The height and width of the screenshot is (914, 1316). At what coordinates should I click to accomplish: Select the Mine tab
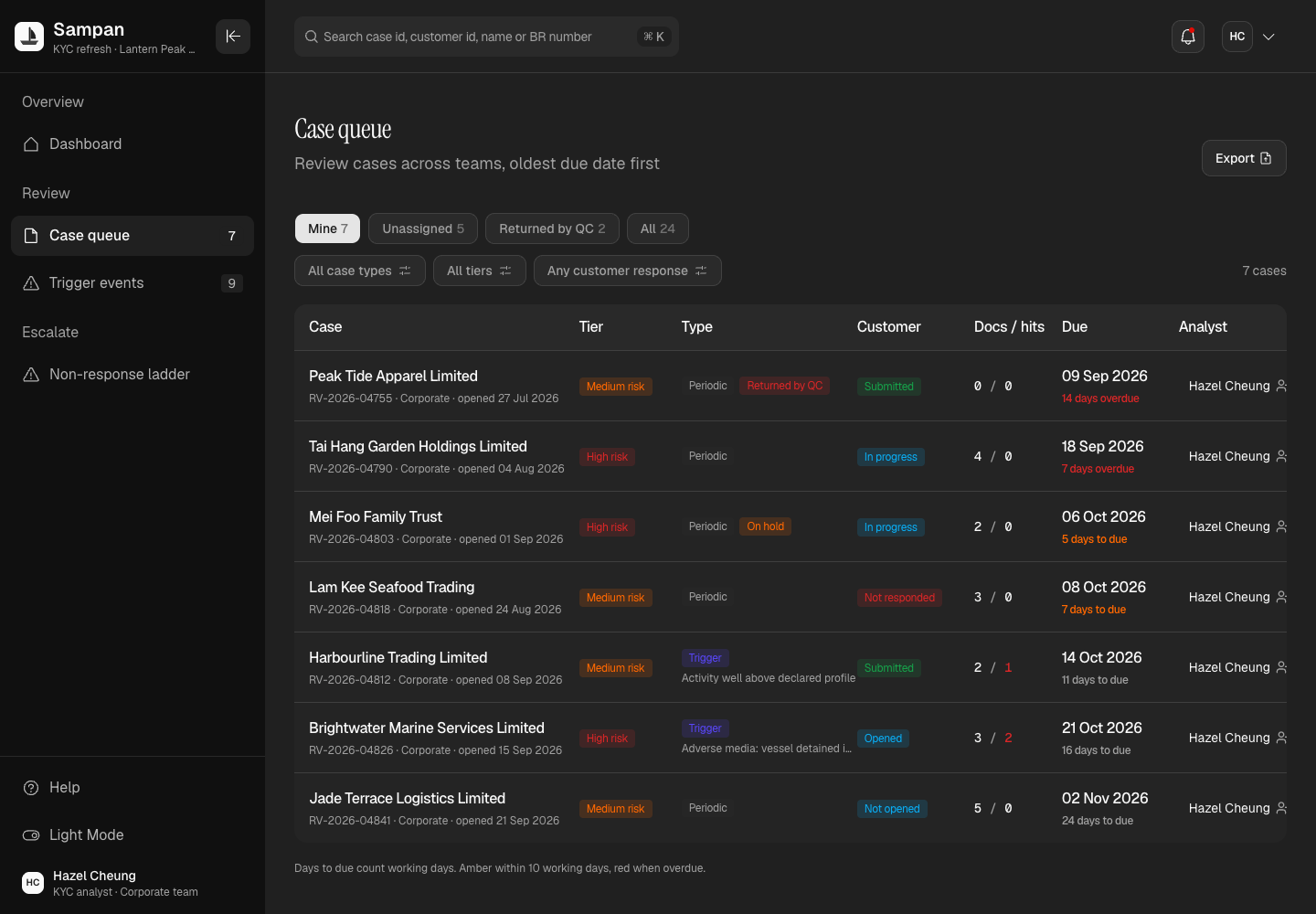pos(327,228)
